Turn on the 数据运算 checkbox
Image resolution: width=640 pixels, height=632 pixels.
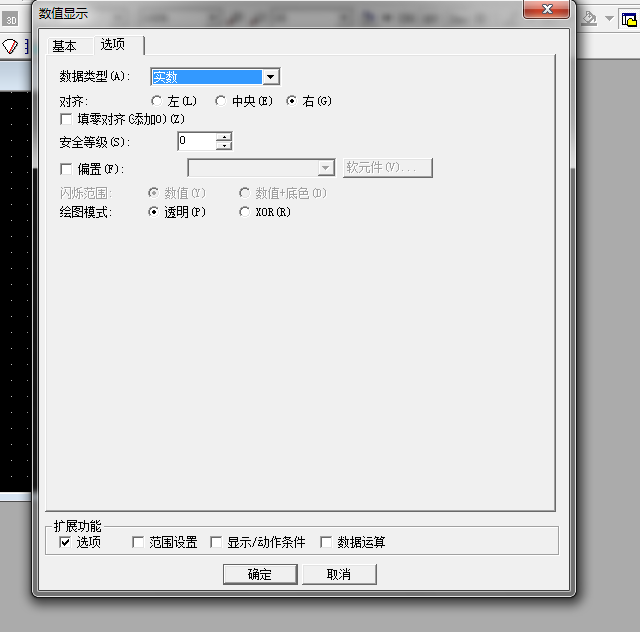(x=326, y=543)
